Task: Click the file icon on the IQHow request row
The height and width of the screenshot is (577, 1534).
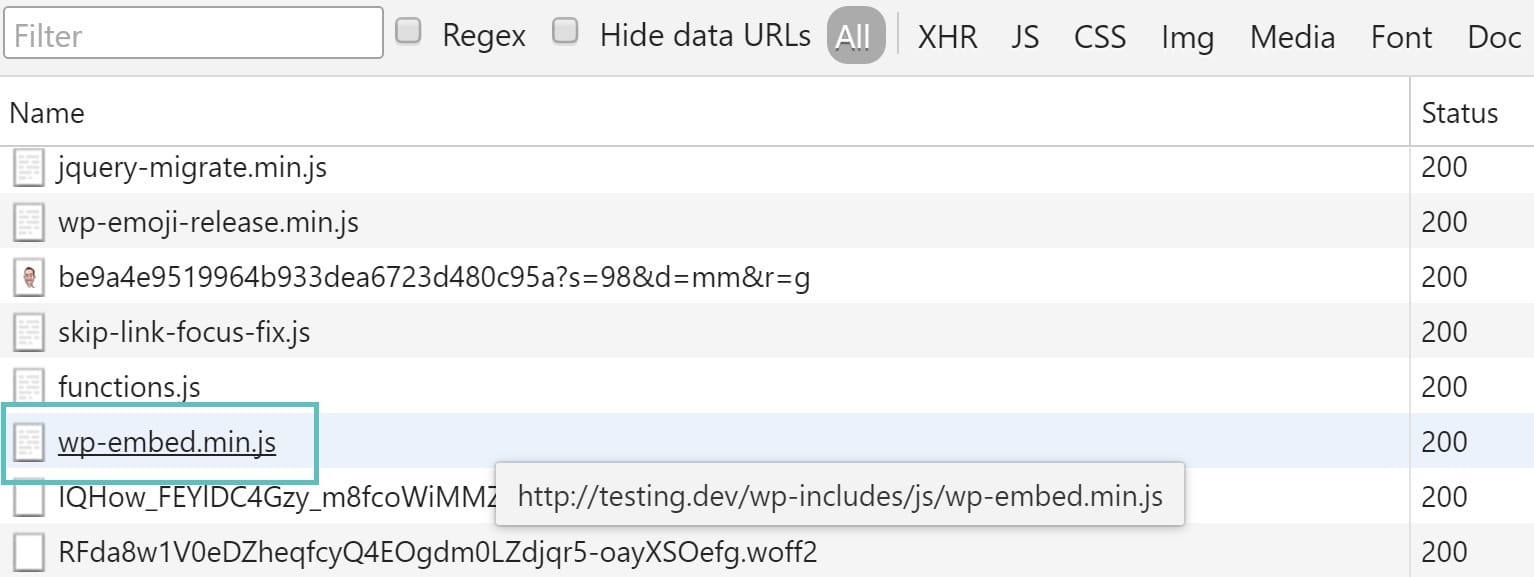Action: tap(27, 497)
